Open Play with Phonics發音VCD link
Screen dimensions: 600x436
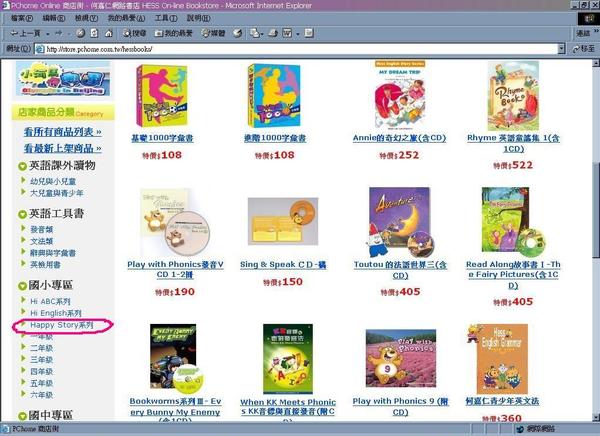[x=175, y=269]
